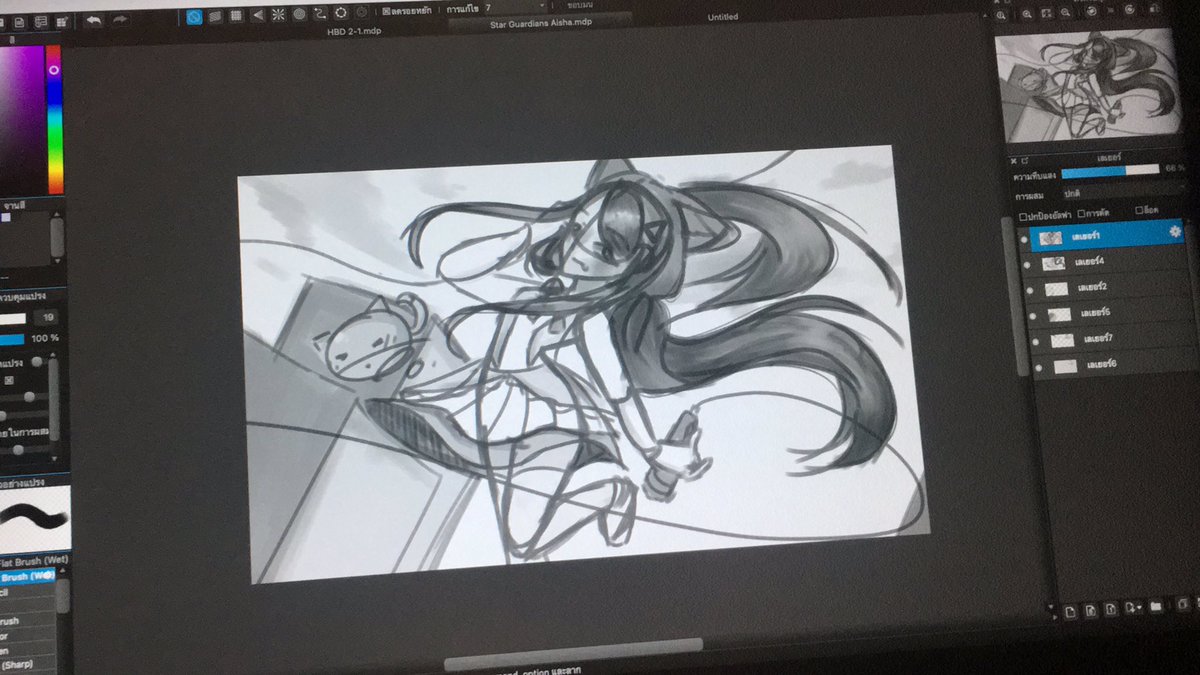The image size is (1200, 675).
Task: Select the radial snap icon
Action: coord(278,15)
